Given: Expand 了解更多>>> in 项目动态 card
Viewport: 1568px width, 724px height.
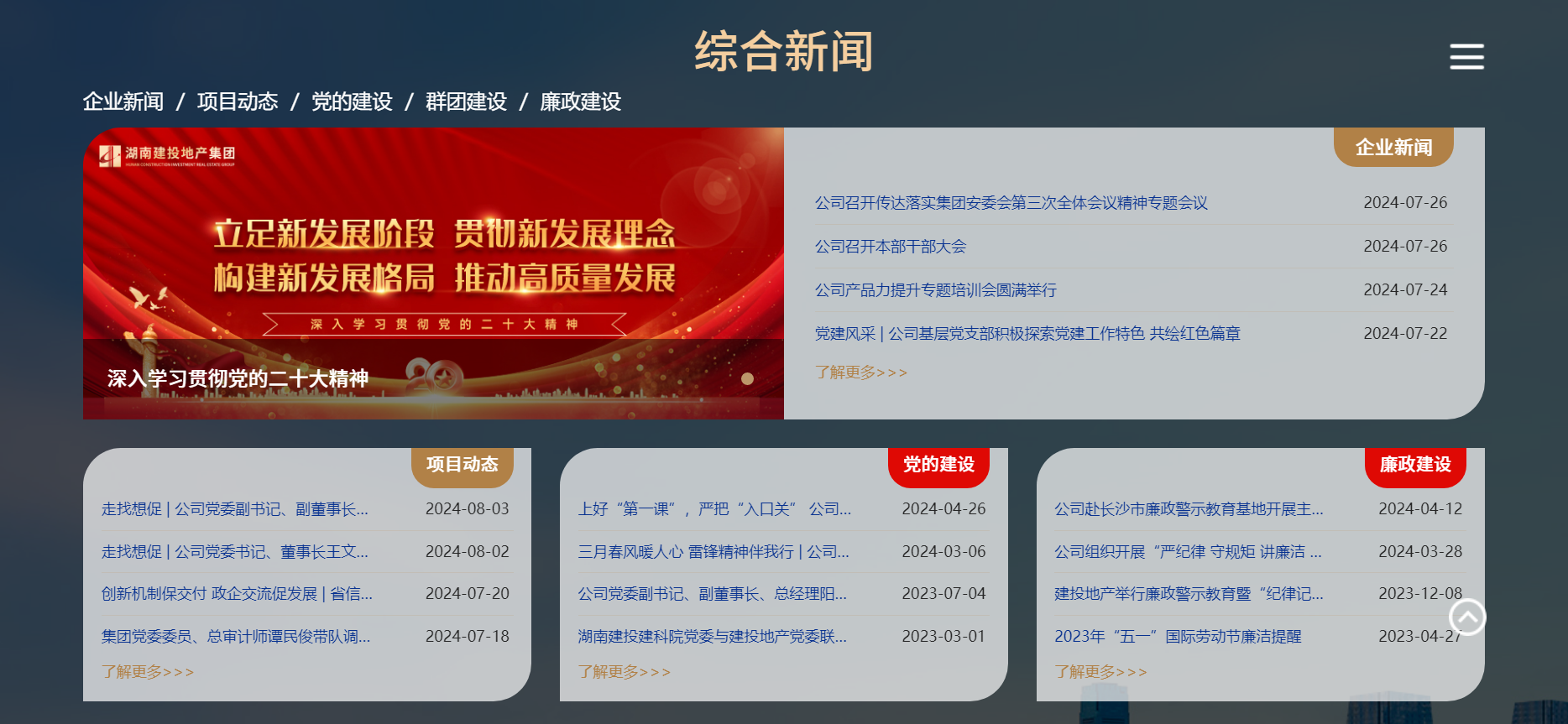Looking at the screenshot, I should click(x=148, y=672).
